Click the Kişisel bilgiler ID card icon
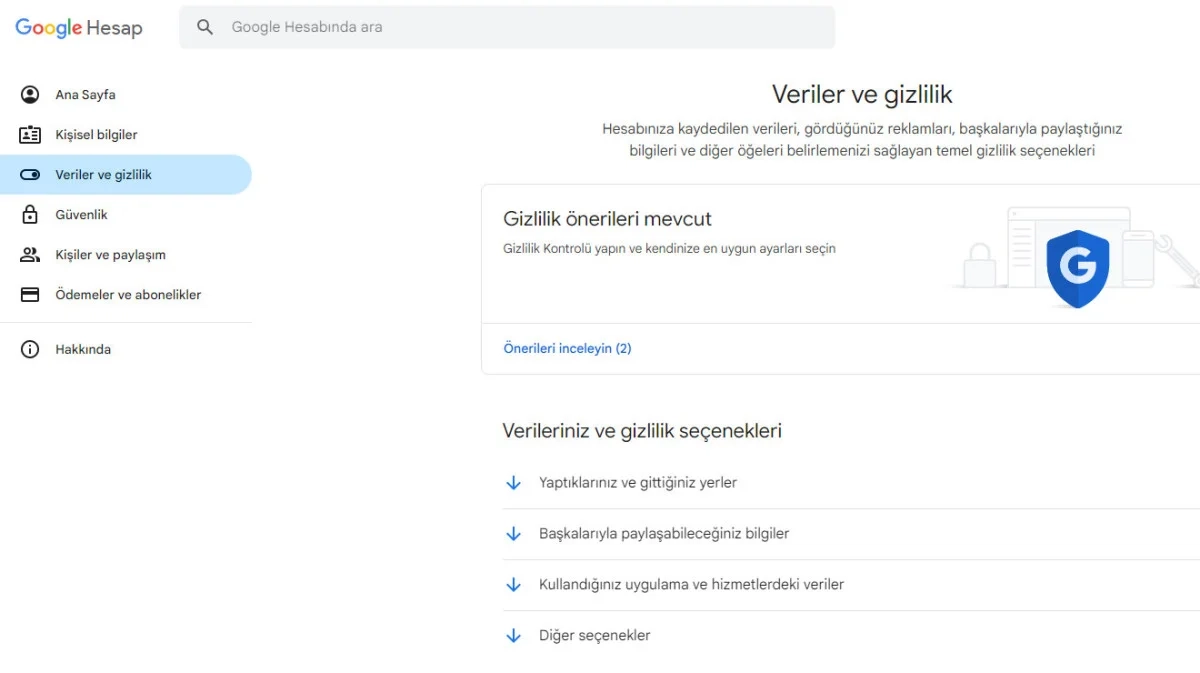The height and width of the screenshot is (673, 1200). 30,135
